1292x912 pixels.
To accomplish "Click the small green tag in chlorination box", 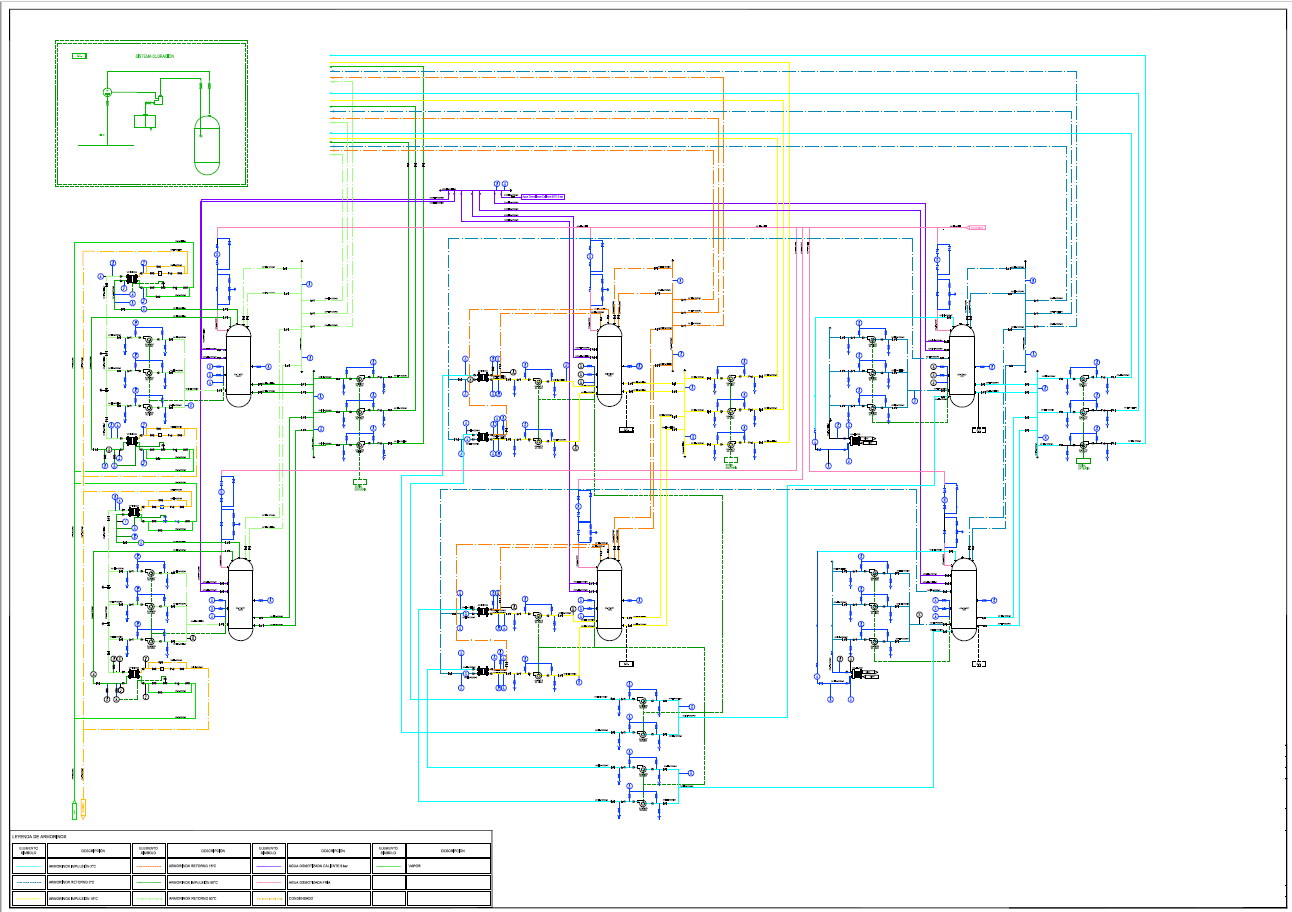I will tap(79, 57).
